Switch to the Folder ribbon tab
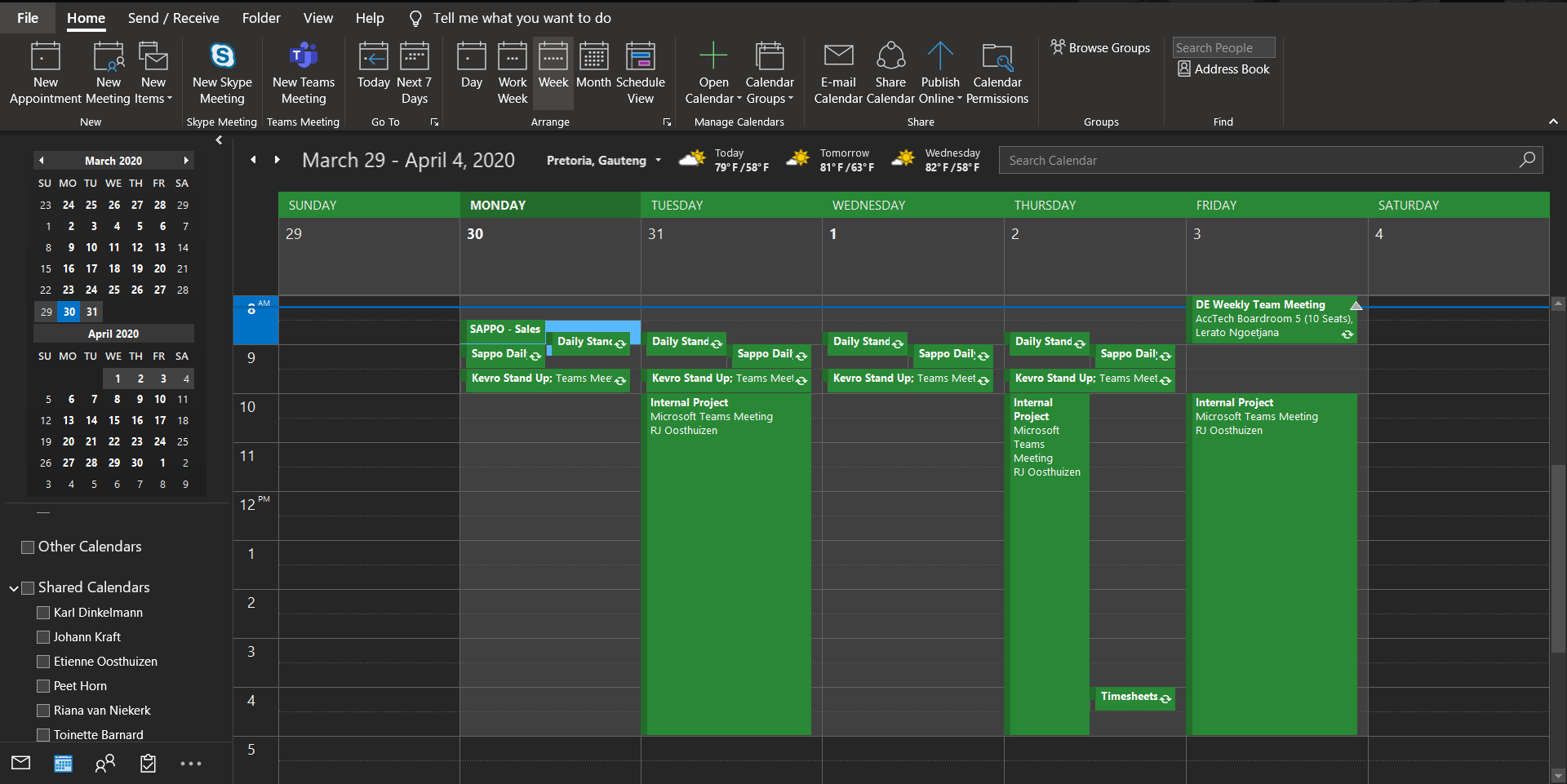1567x784 pixels. [x=261, y=18]
